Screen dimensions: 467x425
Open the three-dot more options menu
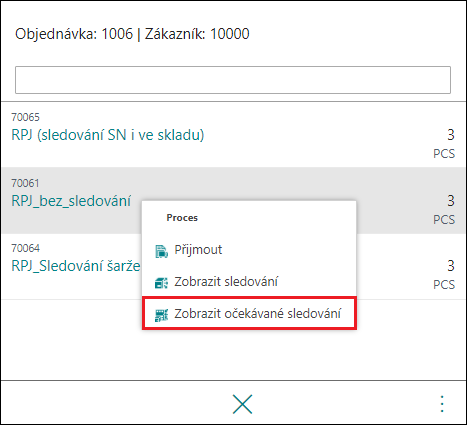pos(442,404)
